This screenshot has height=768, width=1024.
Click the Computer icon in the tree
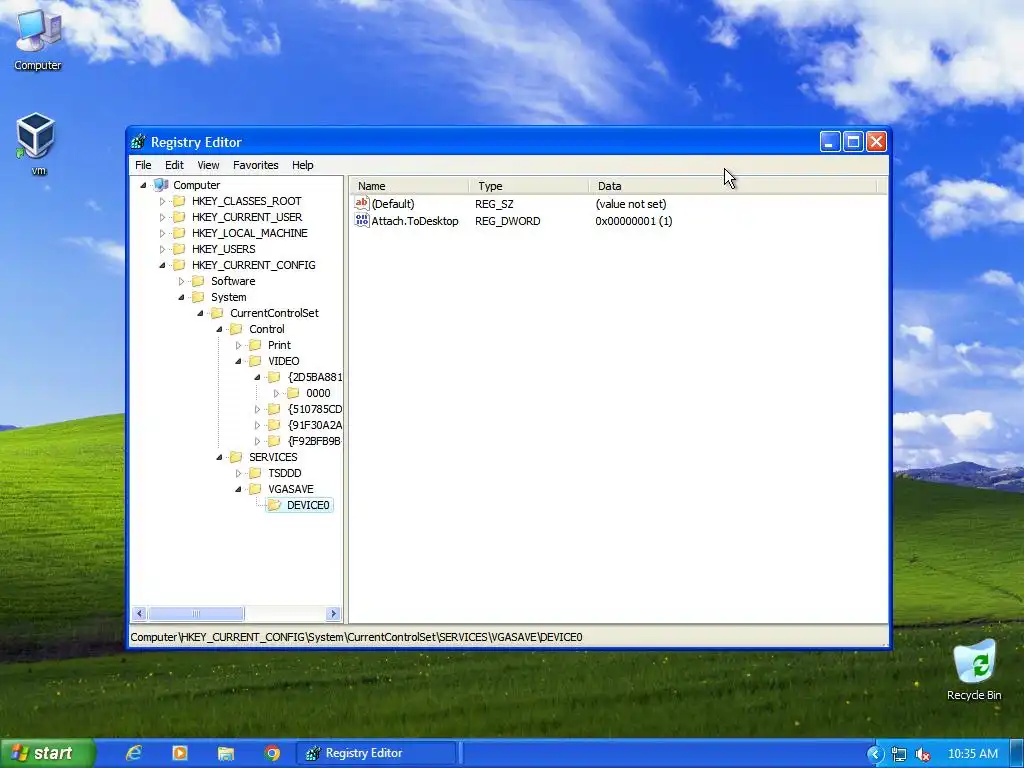tap(161, 185)
